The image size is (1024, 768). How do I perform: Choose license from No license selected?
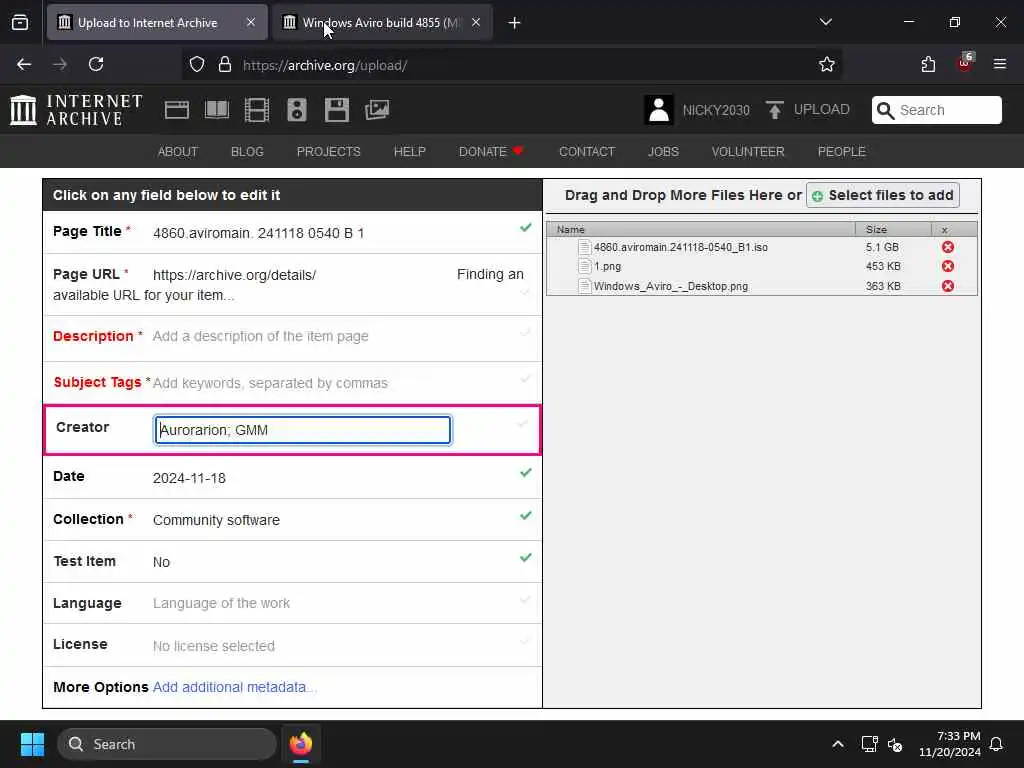point(214,646)
